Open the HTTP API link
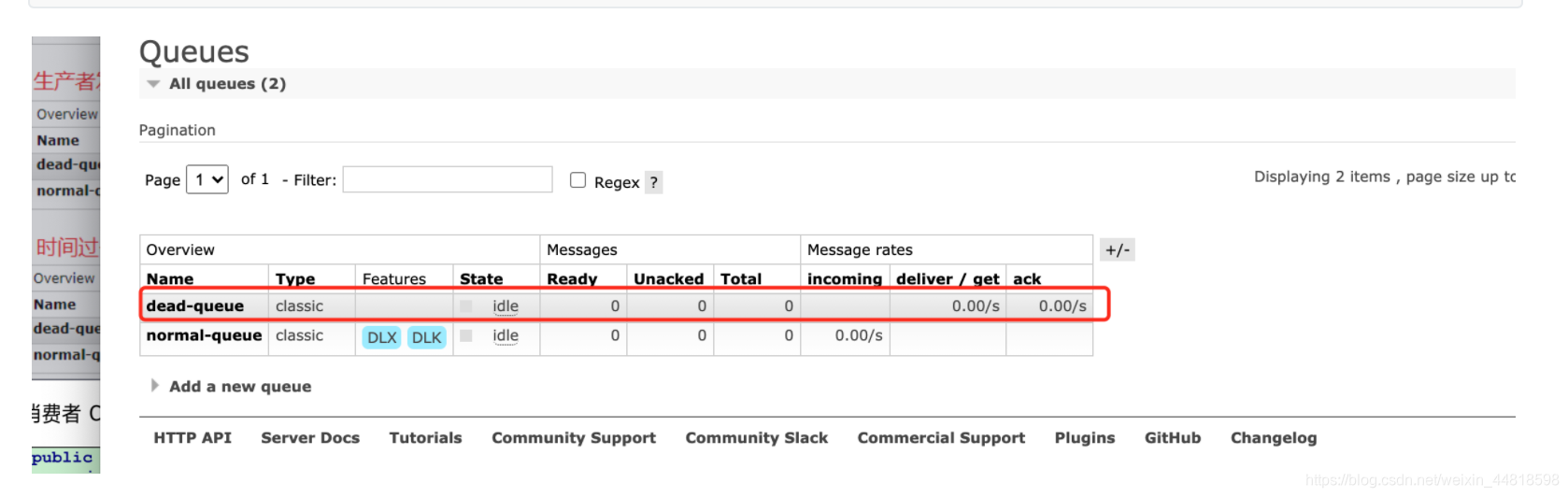Screen dimensions: 1568x497 click(192, 437)
